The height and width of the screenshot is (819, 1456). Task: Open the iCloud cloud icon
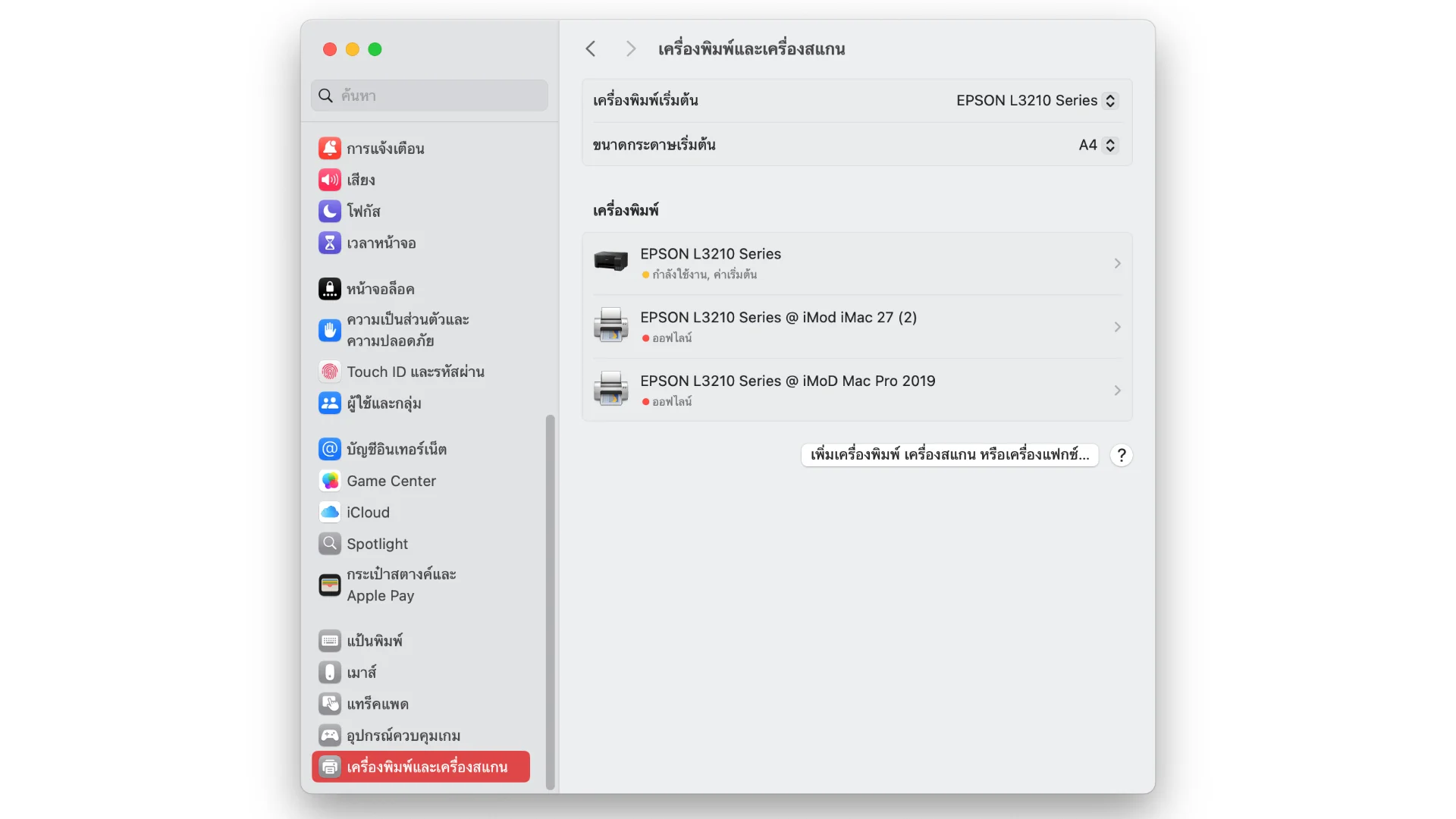click(x=329, y=513)
